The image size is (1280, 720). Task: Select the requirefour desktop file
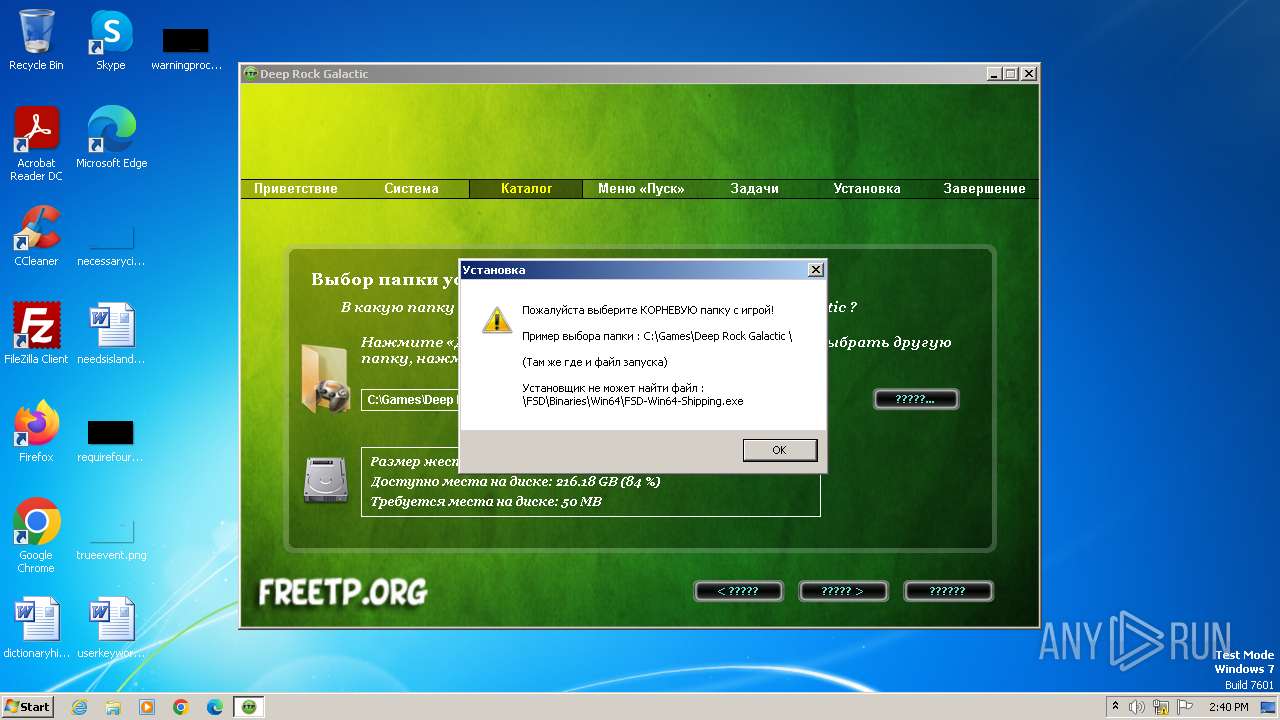pyautogui.click(x=111, y=440)
